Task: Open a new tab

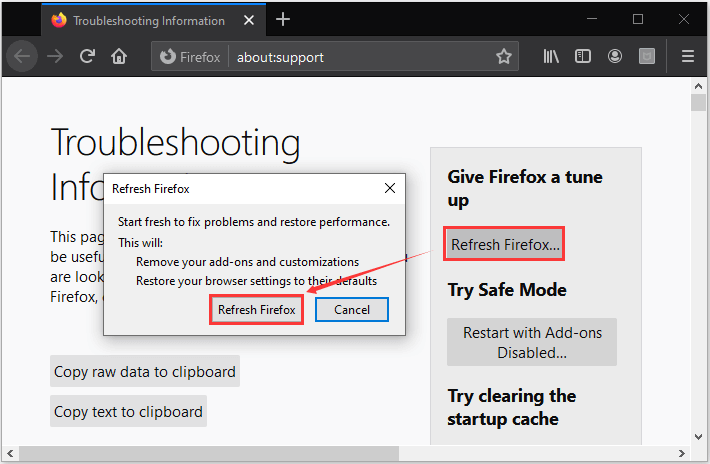Action: pos(283,20)
